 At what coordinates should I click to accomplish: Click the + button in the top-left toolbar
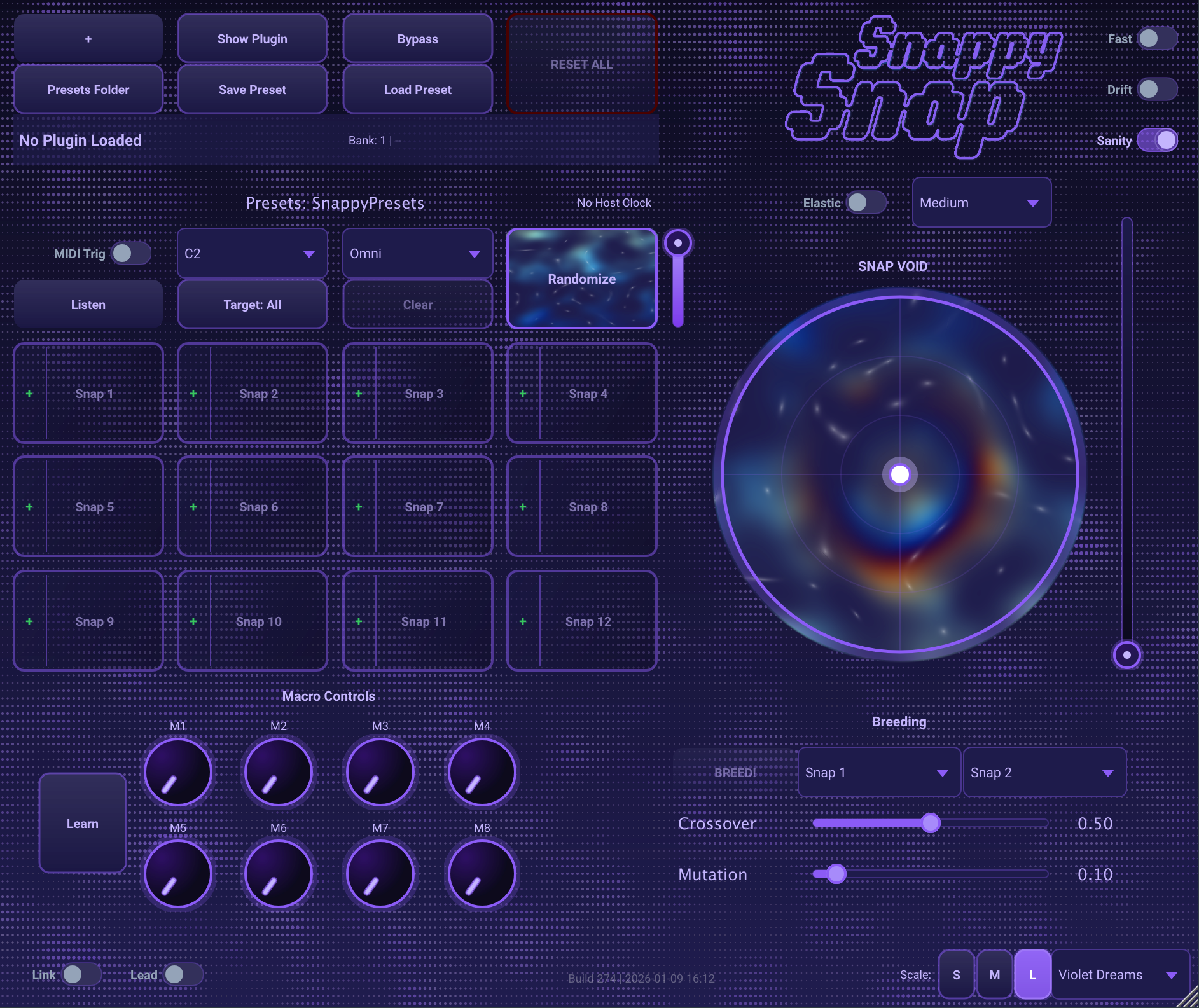click(x=88, y=38)
